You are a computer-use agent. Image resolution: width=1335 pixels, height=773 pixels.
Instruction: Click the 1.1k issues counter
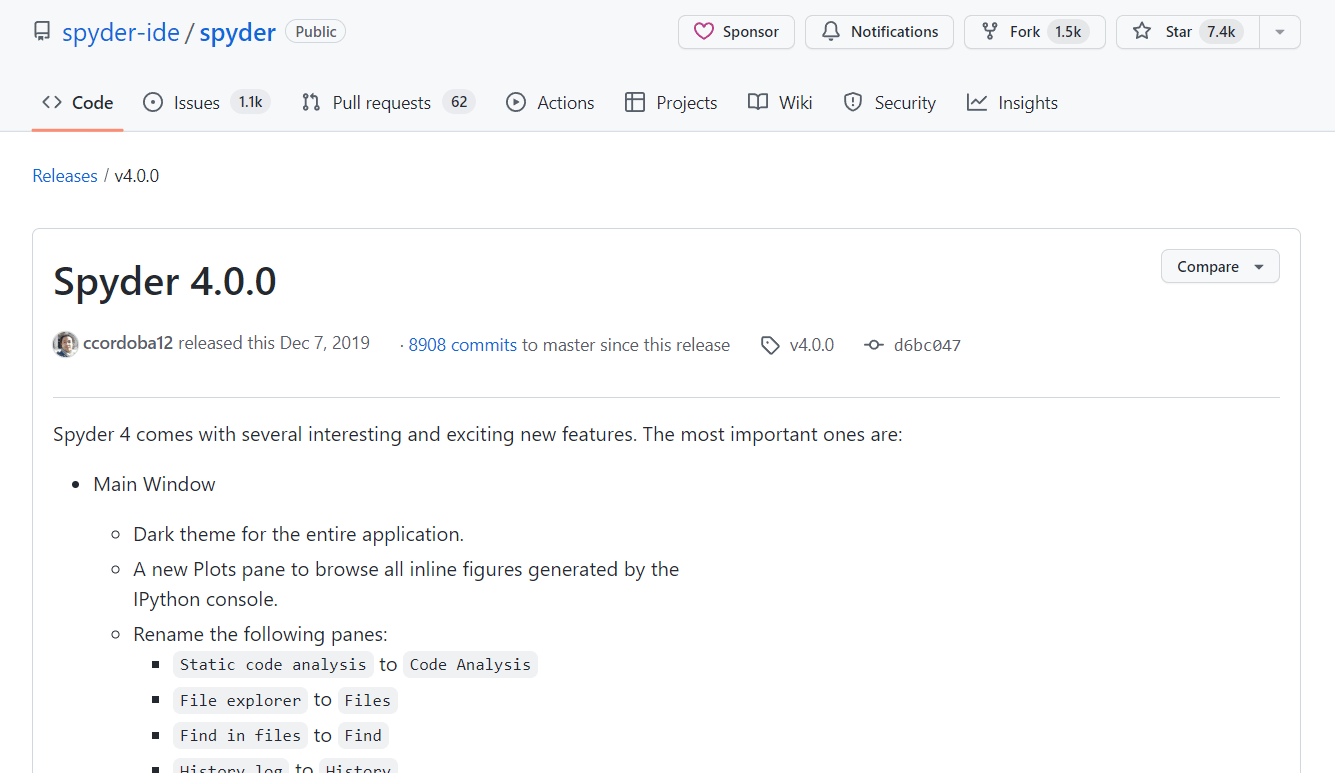point(250,102)
